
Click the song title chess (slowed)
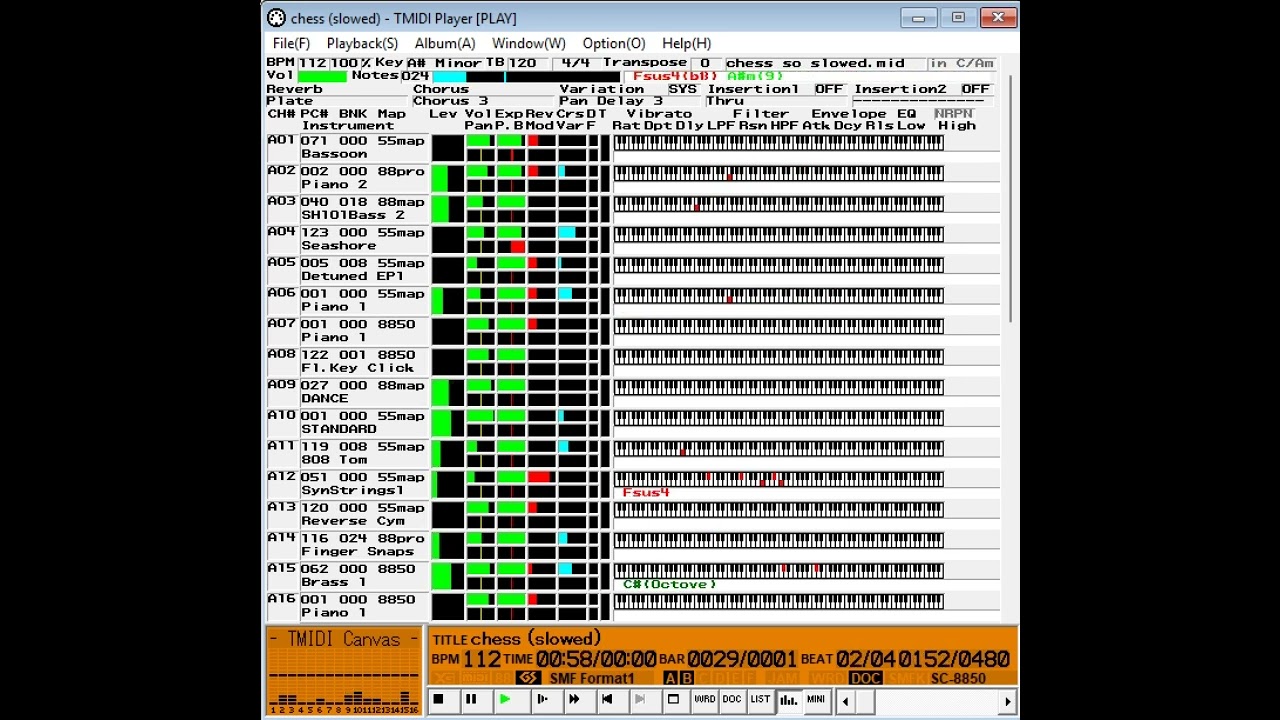(x=535, y=639)
